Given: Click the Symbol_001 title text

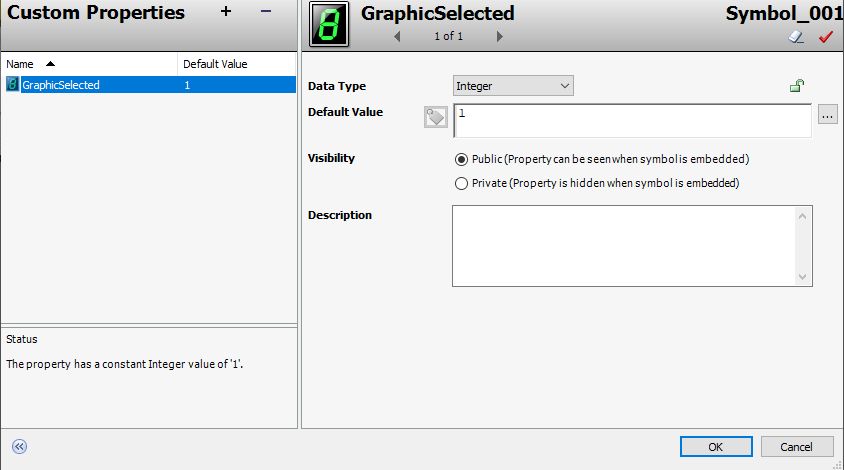Looking at the screenshot, I should point(784,13).
